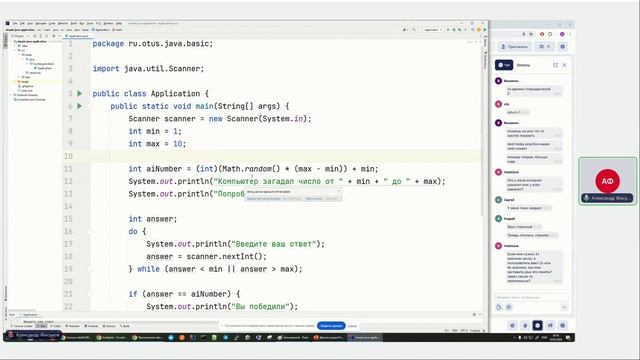Select the target folder in project tree

click(x=24, y=82)
